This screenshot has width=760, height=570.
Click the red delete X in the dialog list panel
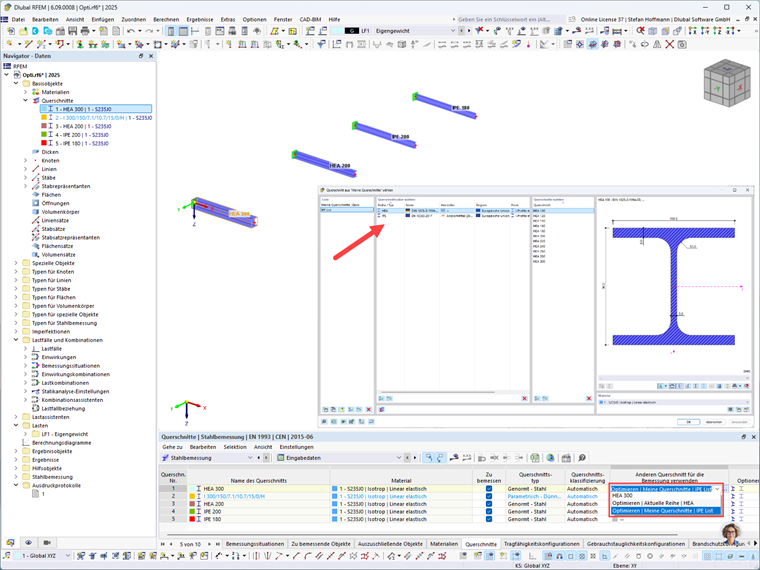369,410
